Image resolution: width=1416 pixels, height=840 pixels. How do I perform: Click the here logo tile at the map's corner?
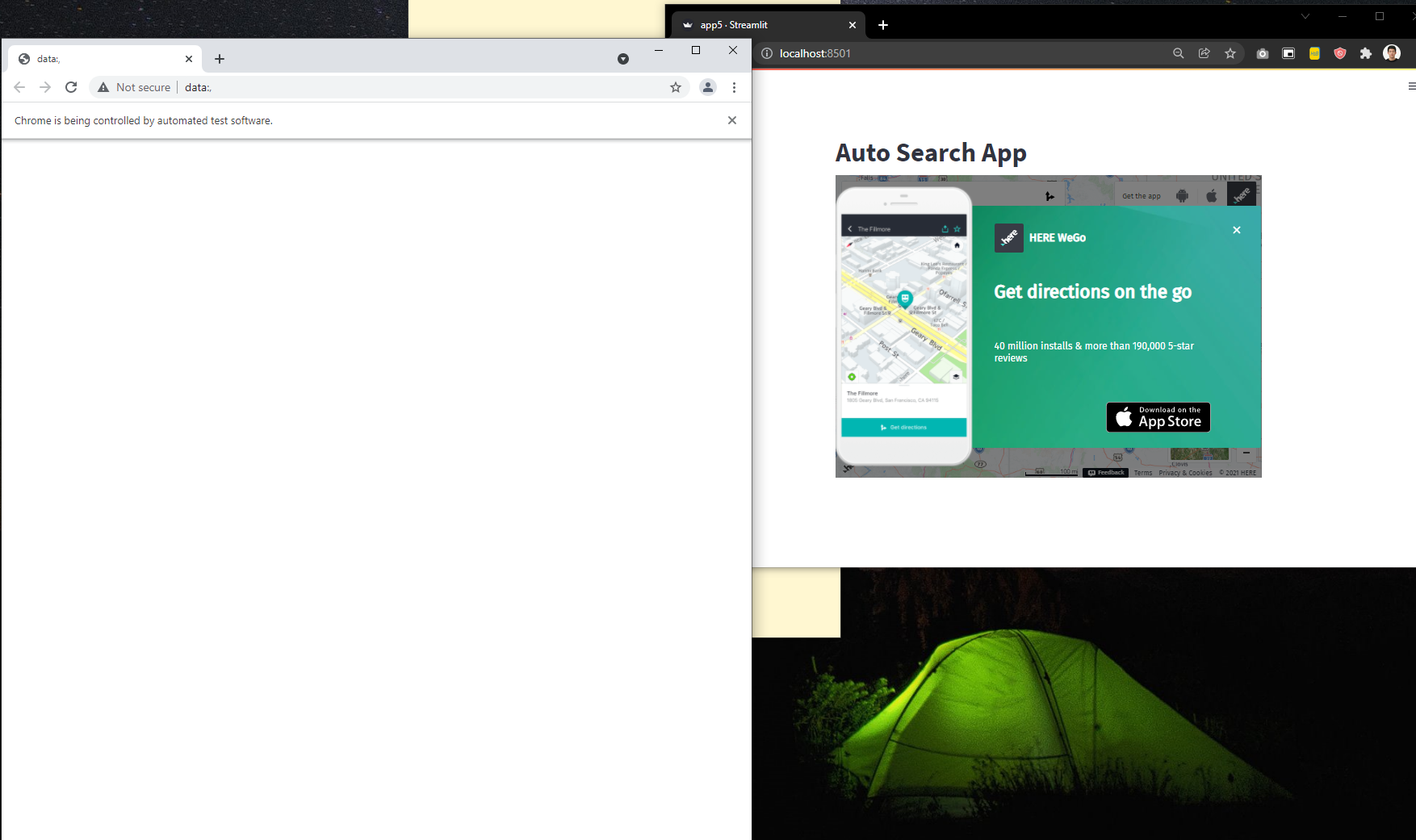coord(1242,194)
